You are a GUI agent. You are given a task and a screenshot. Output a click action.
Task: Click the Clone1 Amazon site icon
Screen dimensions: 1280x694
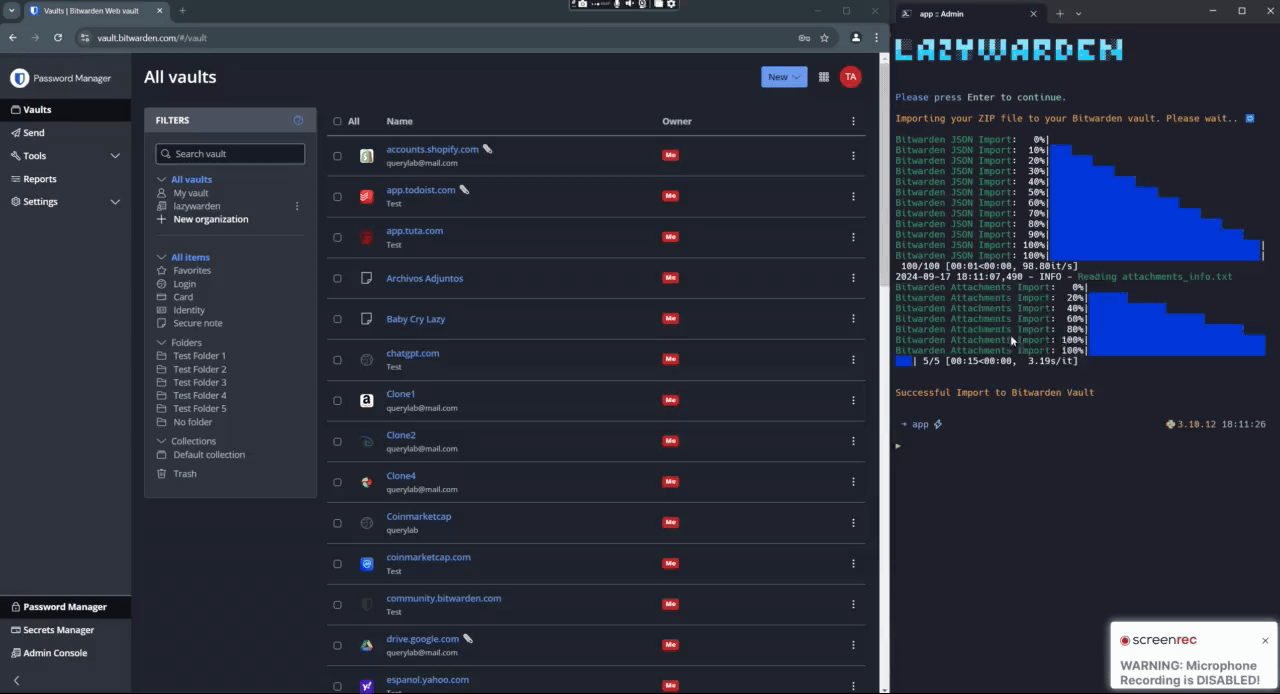pos(367,400)
